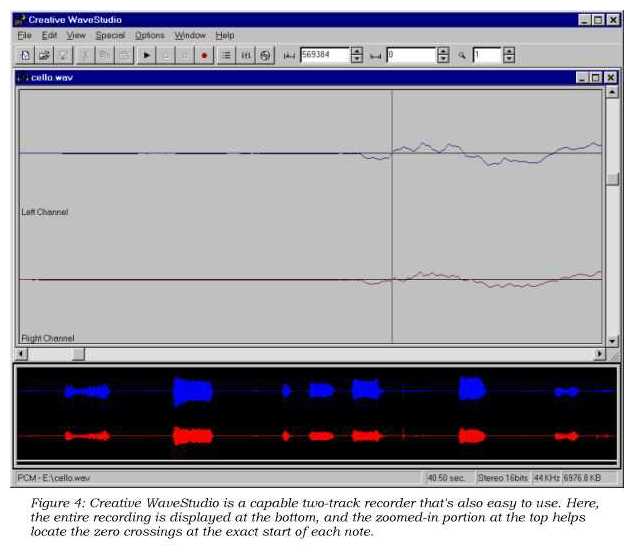Click the Stop toolbar button
634x556 pixels.
point(184,55)
